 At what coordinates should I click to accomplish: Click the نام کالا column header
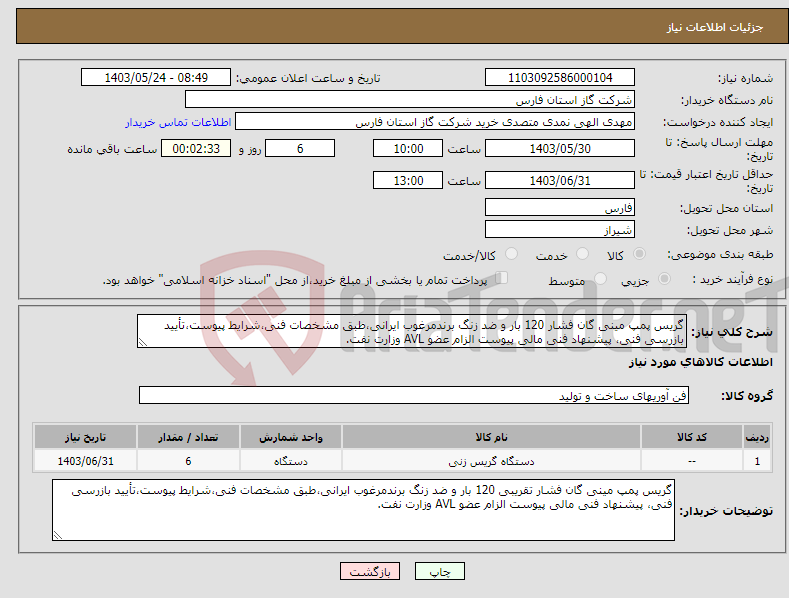tap(491, 437)
